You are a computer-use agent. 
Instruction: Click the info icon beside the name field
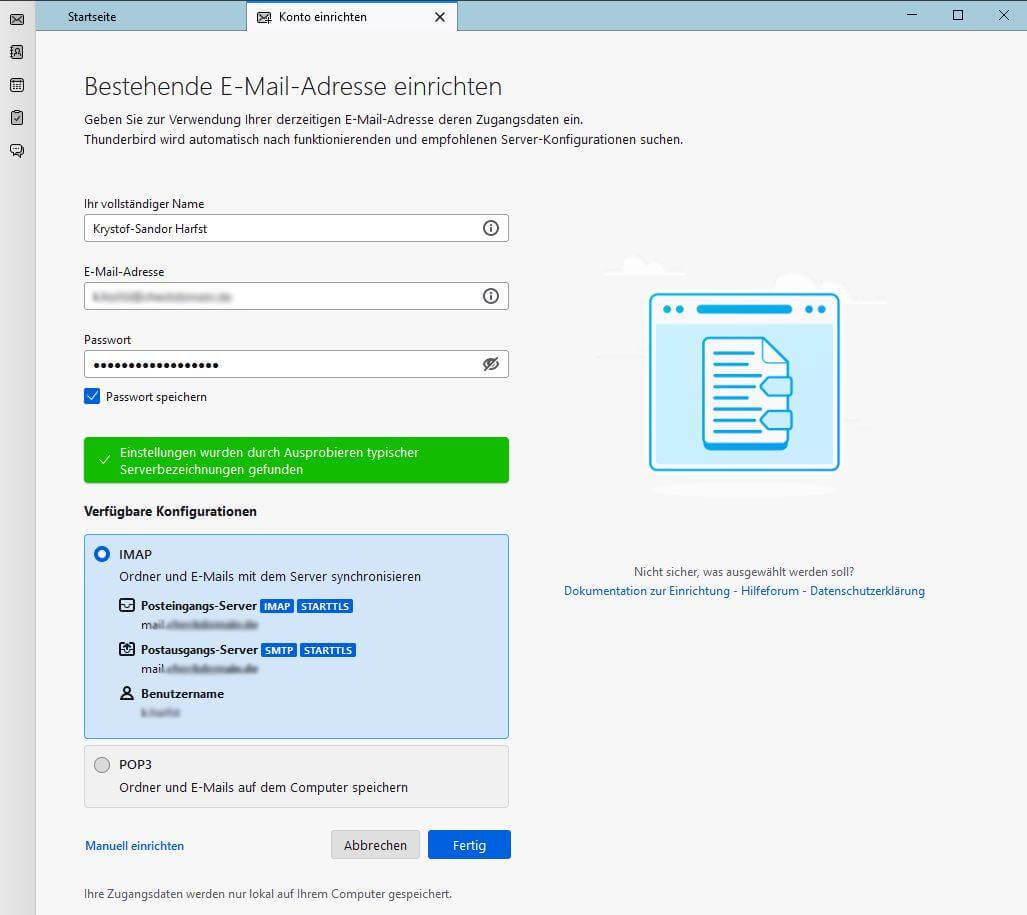[490, 228]
